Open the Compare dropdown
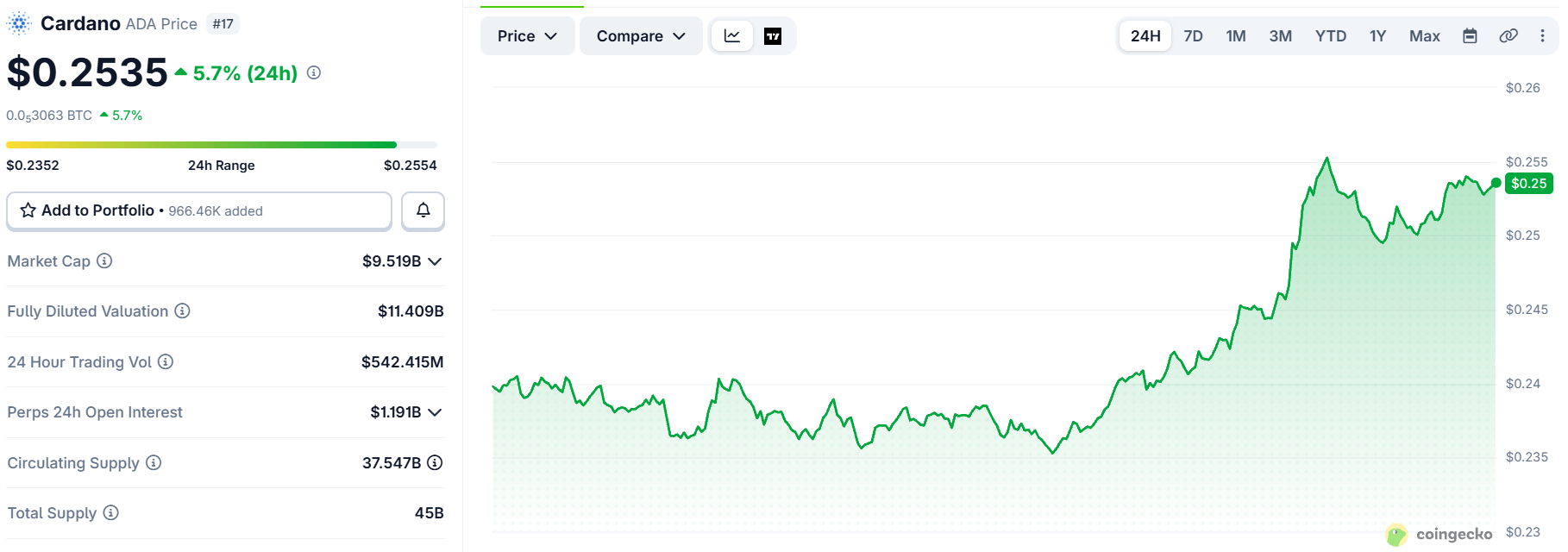 [x=641, y=36]
